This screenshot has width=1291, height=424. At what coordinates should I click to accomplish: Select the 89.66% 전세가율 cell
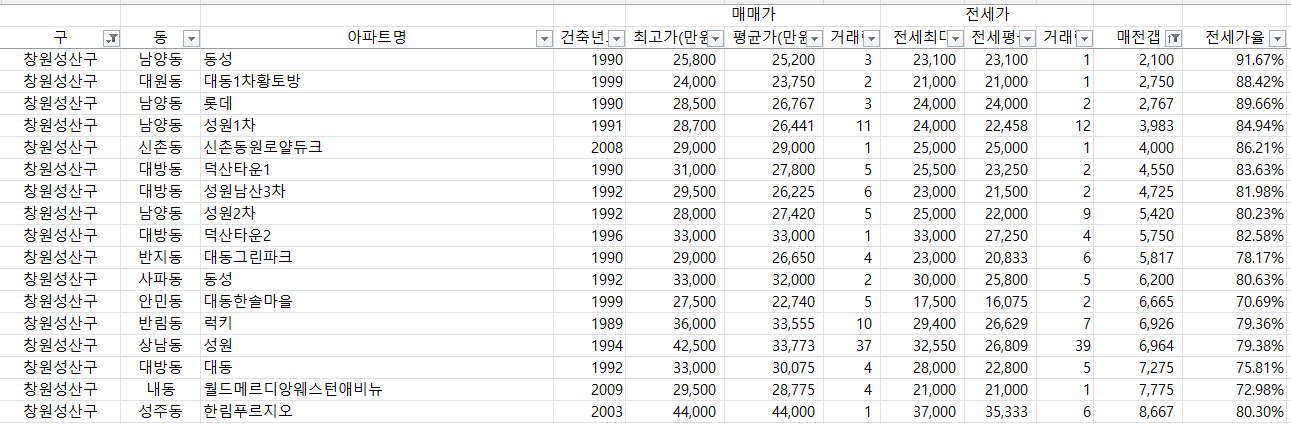[x=1236, y=103]
